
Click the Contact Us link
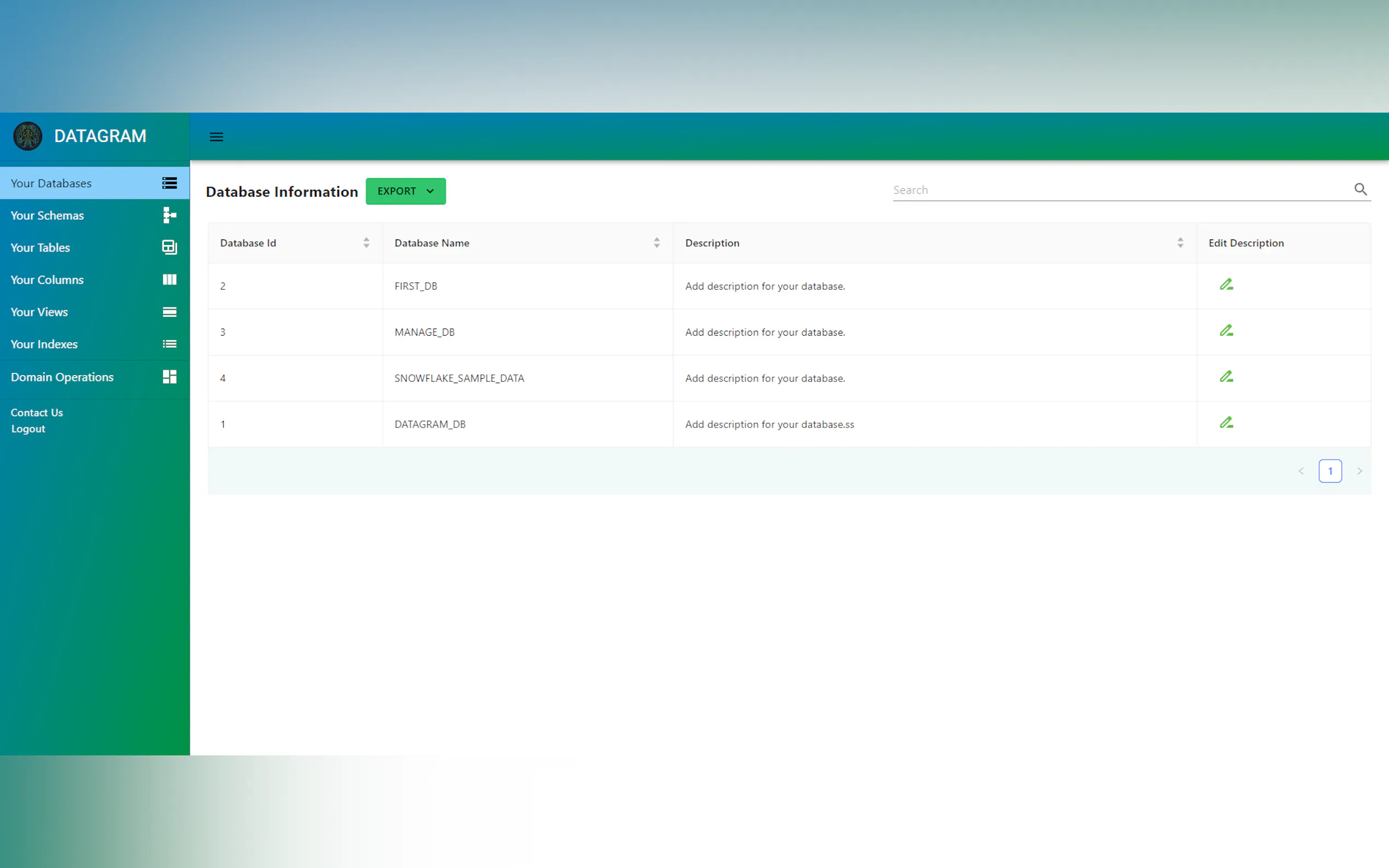37,413
